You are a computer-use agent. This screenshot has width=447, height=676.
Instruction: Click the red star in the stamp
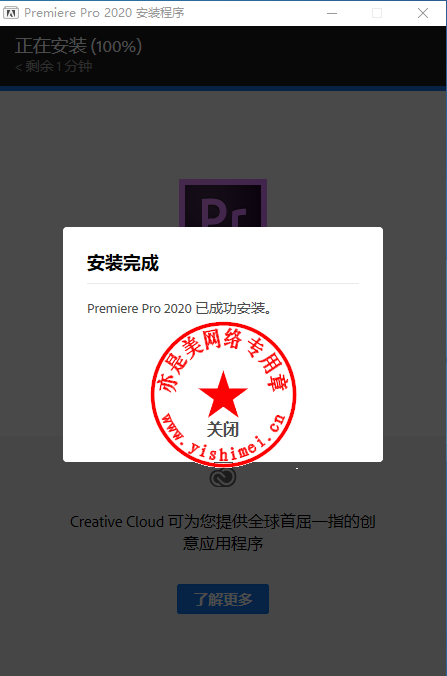click(223, 393)
